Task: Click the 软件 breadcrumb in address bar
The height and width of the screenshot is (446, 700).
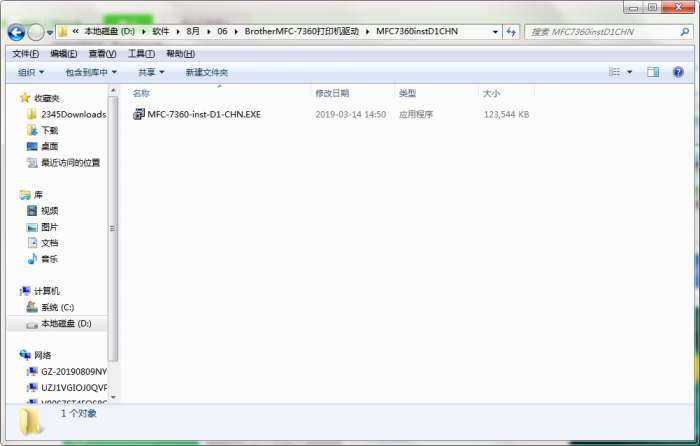Action: (x=161, y=31)
